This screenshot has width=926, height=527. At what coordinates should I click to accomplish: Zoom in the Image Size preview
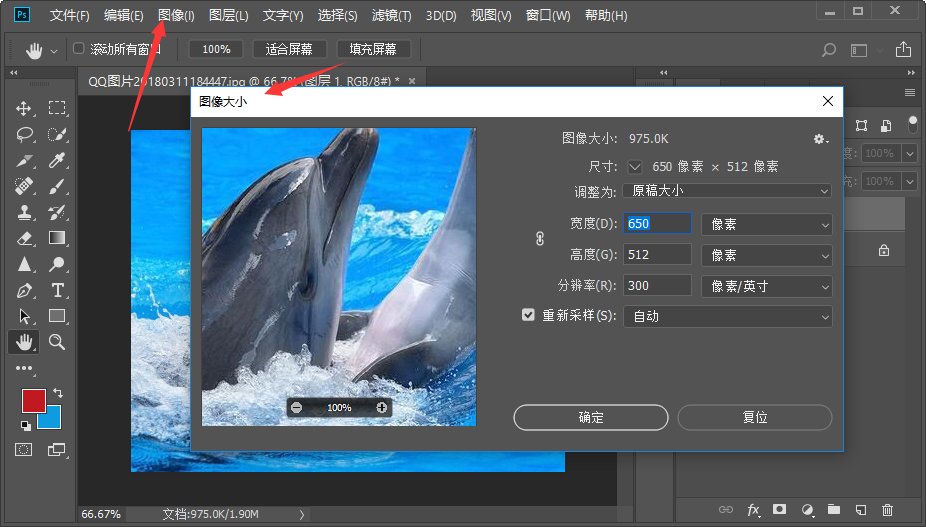pyautogui.click(x=382, y=408)
